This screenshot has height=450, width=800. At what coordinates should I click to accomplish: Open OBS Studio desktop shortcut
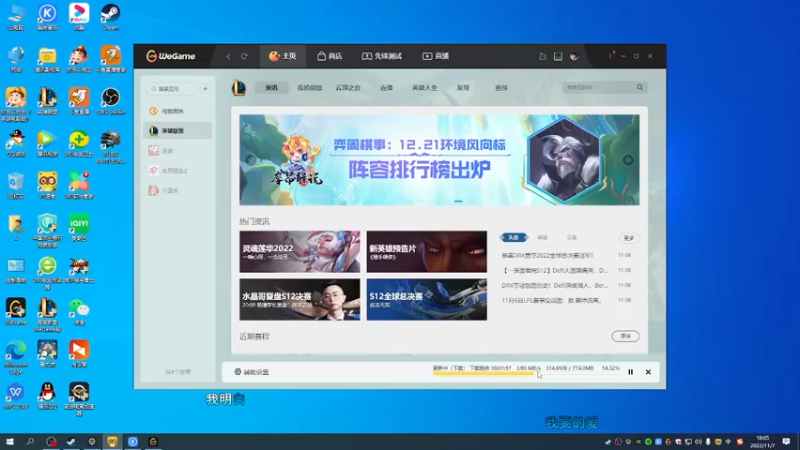point(111,101)
